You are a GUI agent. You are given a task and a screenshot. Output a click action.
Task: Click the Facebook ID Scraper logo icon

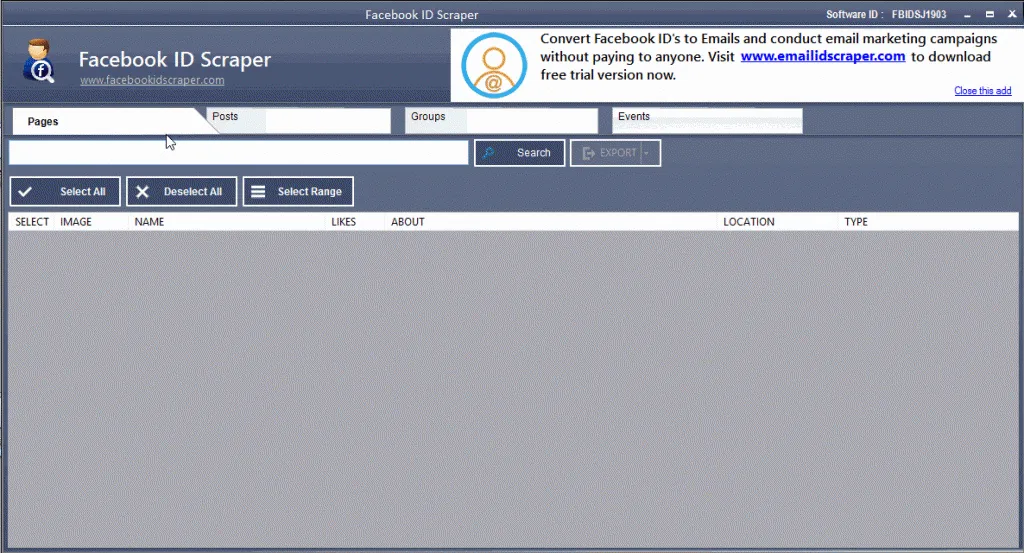point(39,61)
